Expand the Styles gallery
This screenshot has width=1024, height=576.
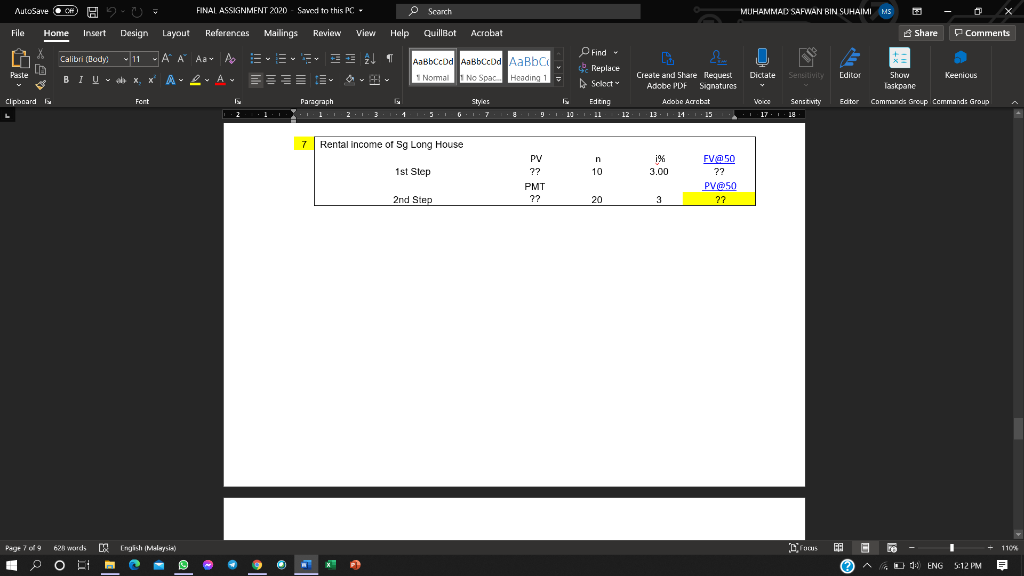558,79
